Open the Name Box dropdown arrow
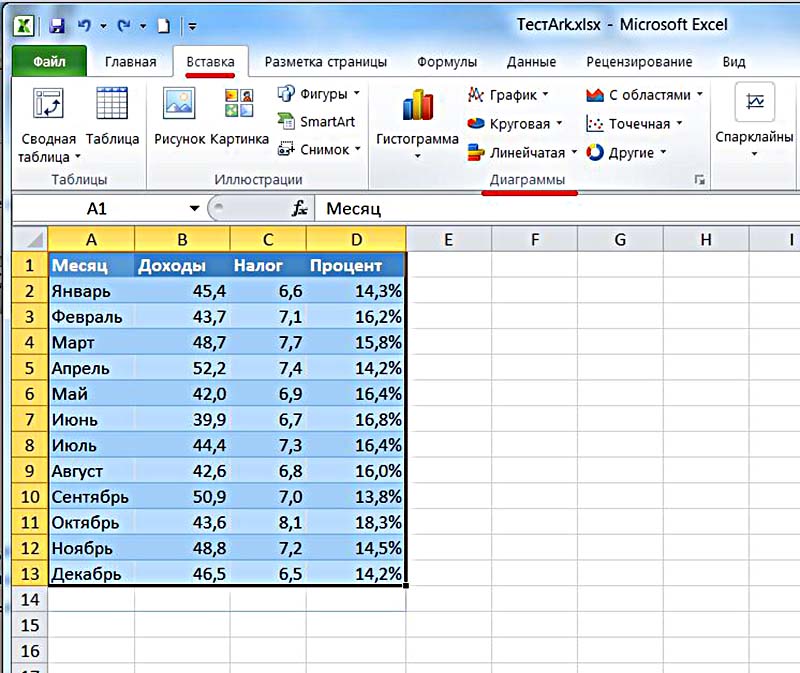This screenshot has width=800, height=673. (194, 208)
